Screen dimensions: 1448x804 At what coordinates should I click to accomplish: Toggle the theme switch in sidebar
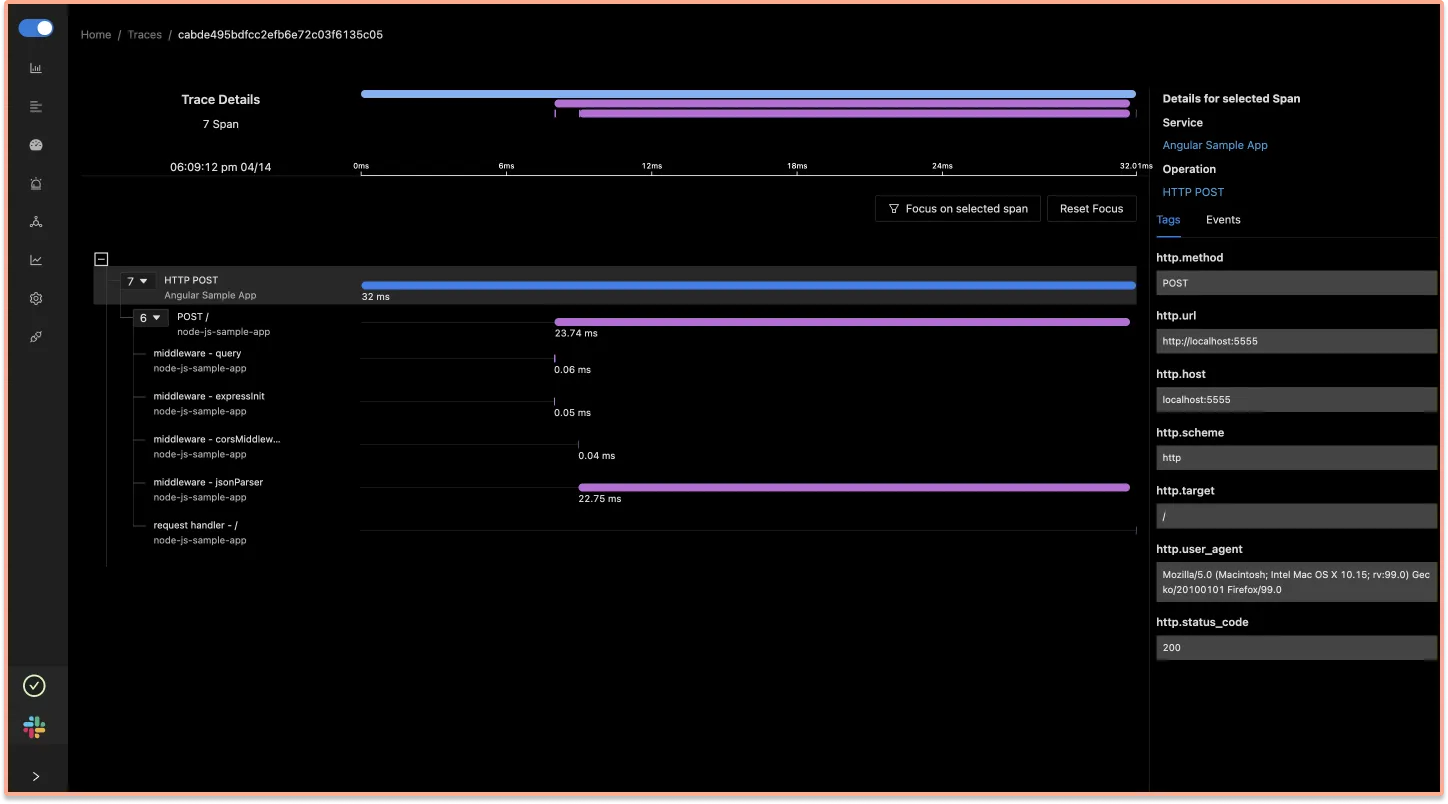pyautogui.click(x=36, y=28)
